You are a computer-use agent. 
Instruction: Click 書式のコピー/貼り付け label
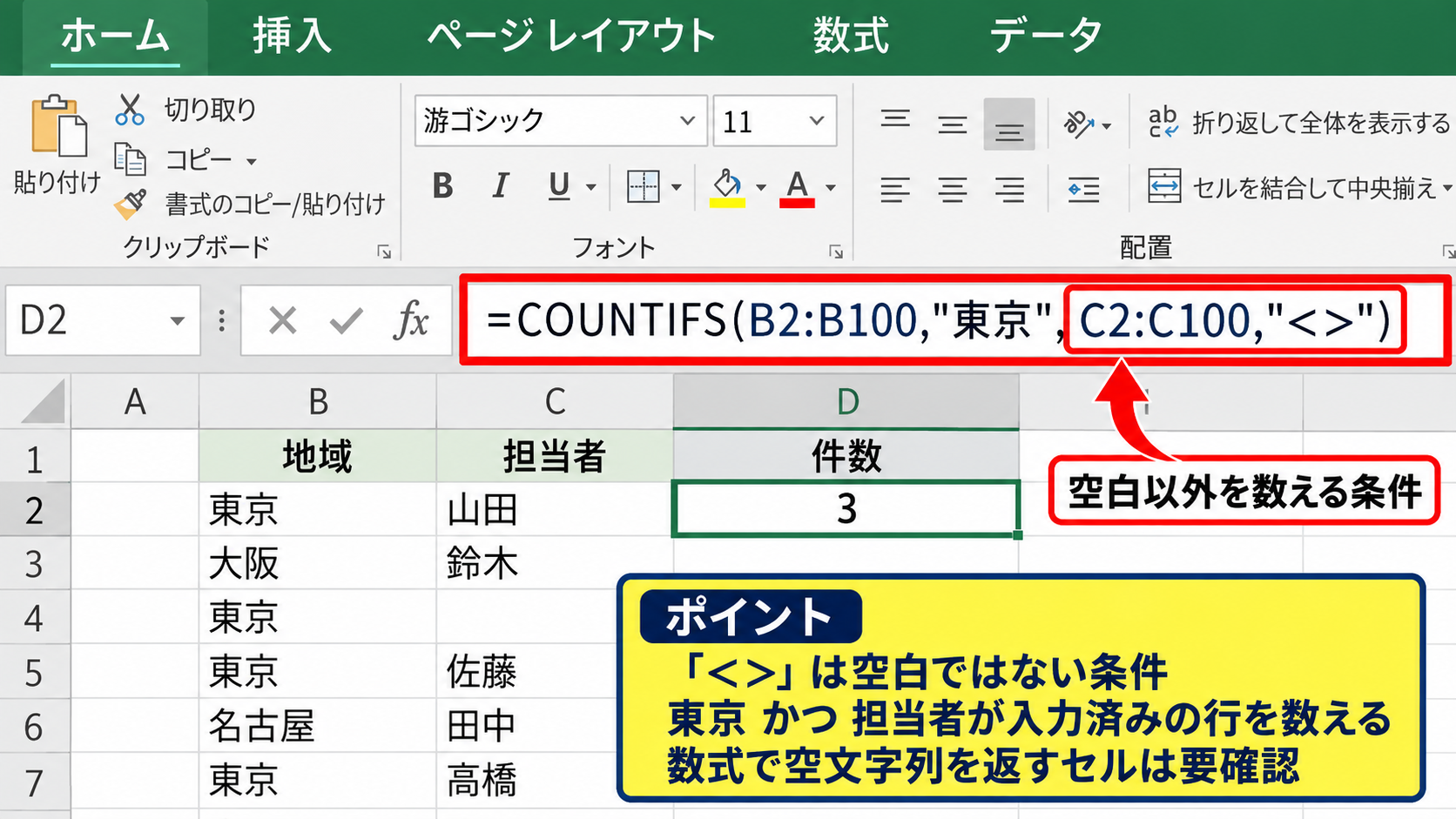275,205
